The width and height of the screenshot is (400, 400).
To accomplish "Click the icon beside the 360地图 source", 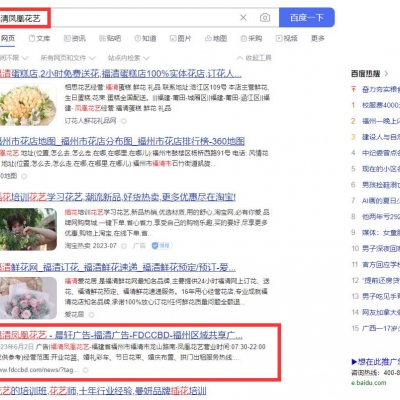I will [24, 176].
